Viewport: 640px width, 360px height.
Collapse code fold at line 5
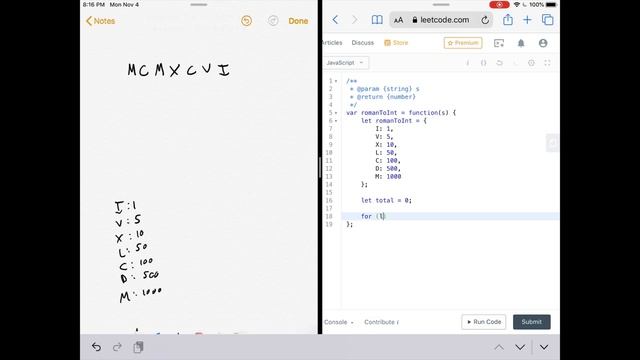(x=336, y=113)
